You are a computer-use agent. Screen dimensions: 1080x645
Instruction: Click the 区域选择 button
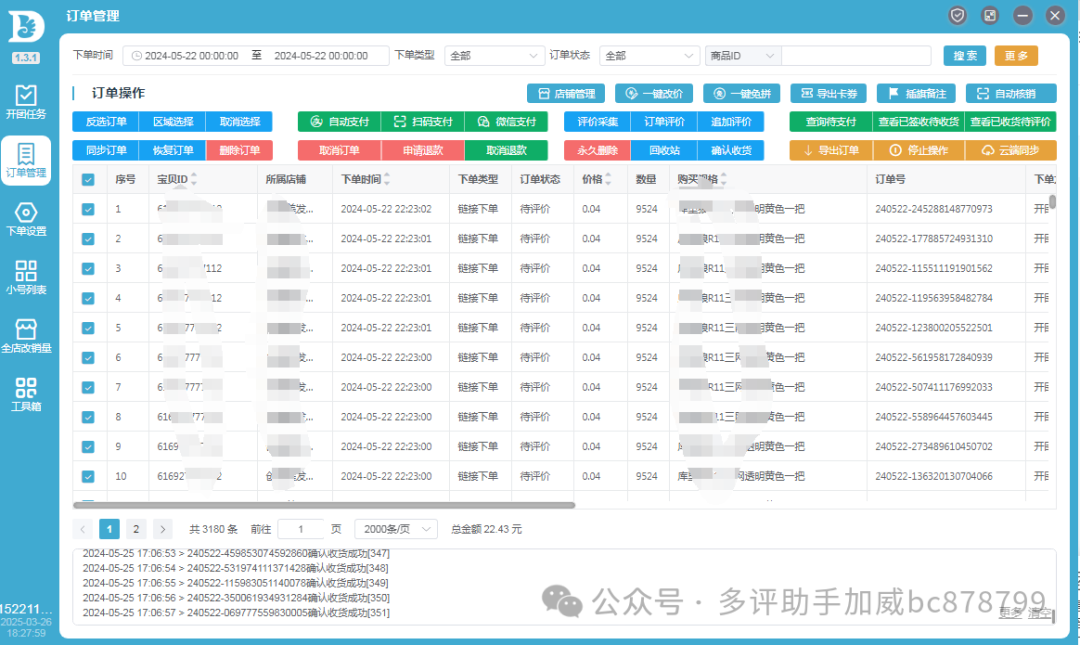tap(172, 121)
